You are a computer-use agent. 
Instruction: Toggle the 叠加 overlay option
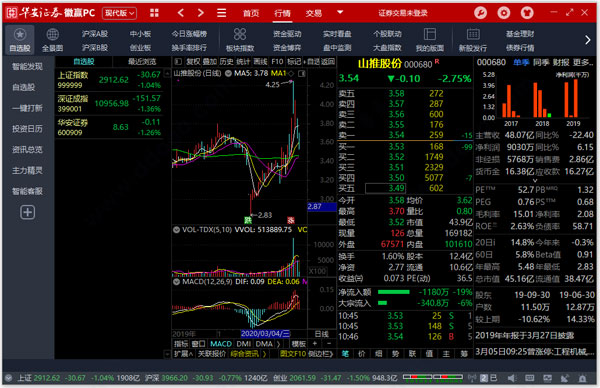pos(209,62)
